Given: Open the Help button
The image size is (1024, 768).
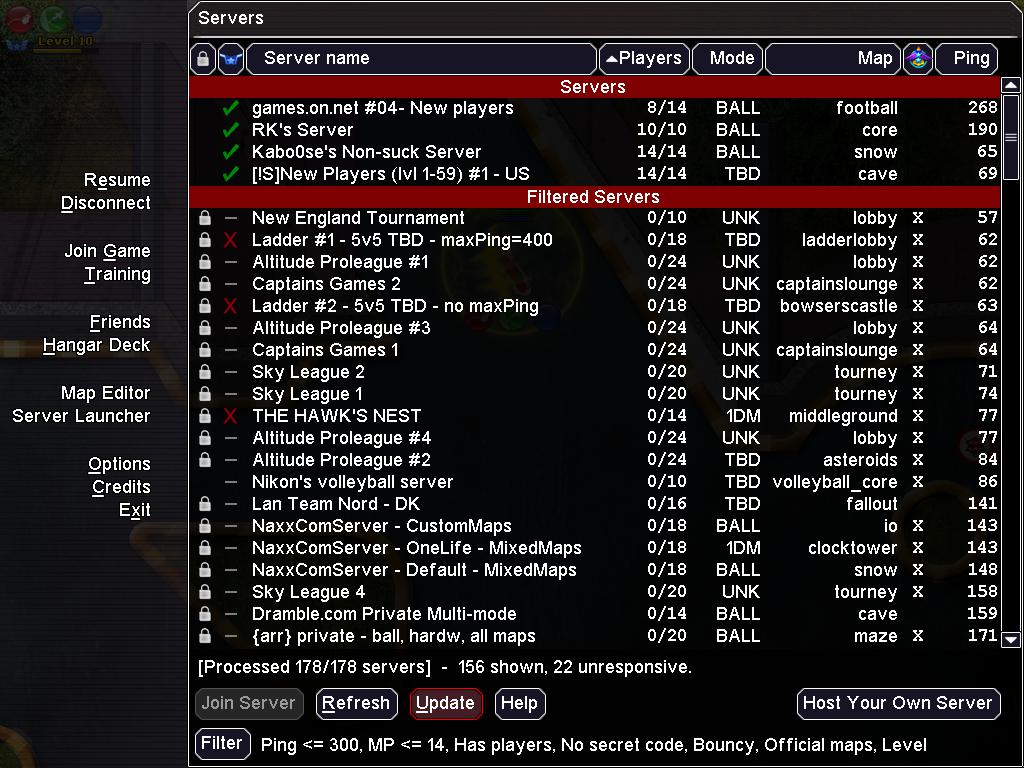Looking at the screenshot, I should tap(520, 703).
